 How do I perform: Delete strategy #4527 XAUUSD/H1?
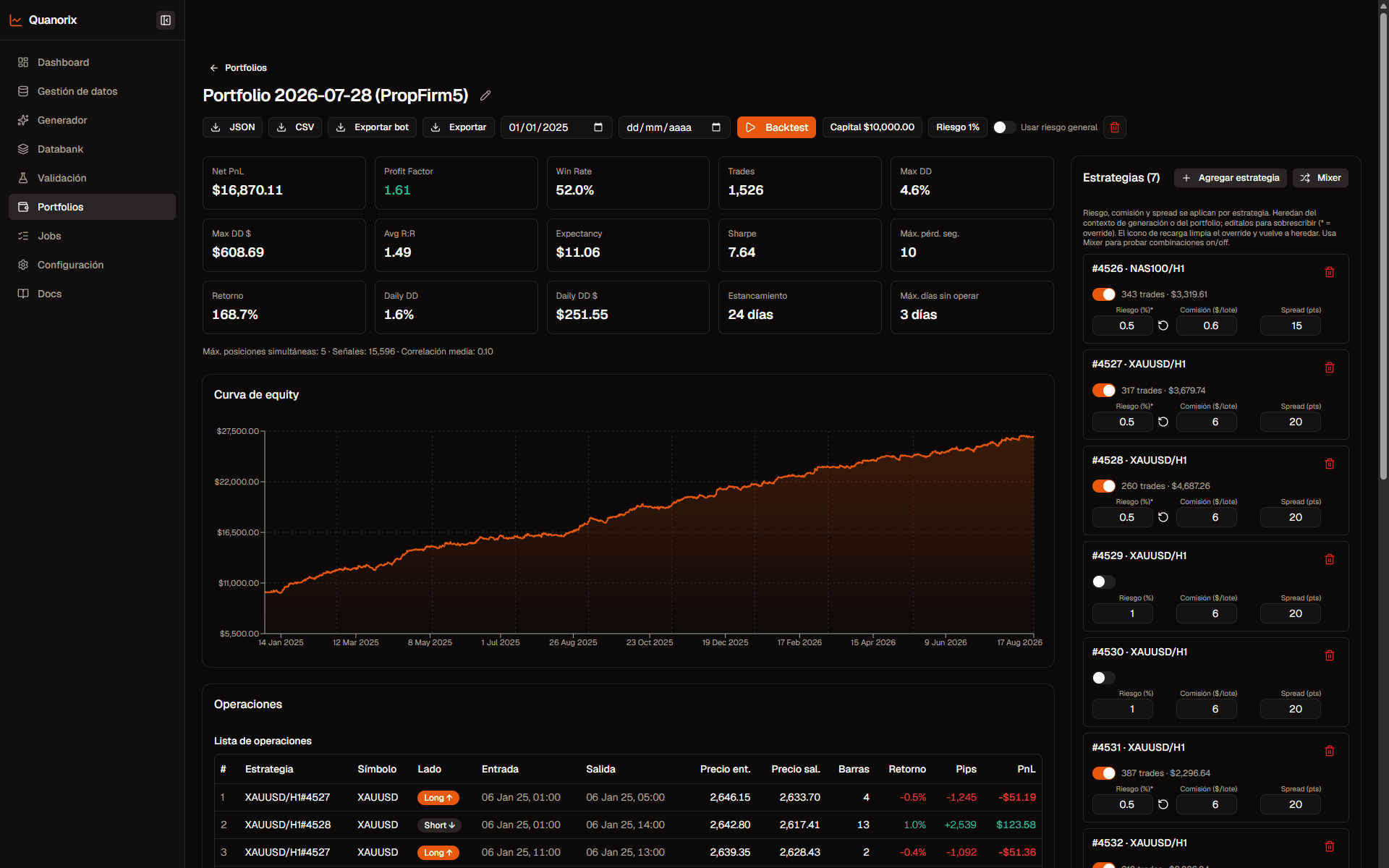click(x=1330, y=367)
